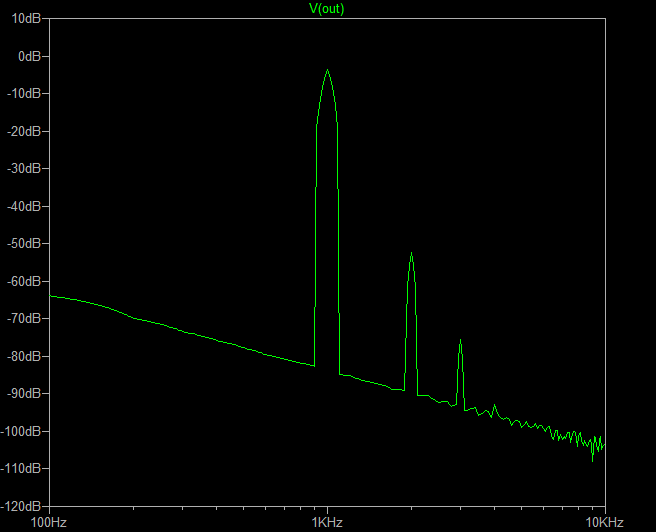Click the 100Hz frequency axis label
This screenshot has height=532, width=656.
pos(49,522)
